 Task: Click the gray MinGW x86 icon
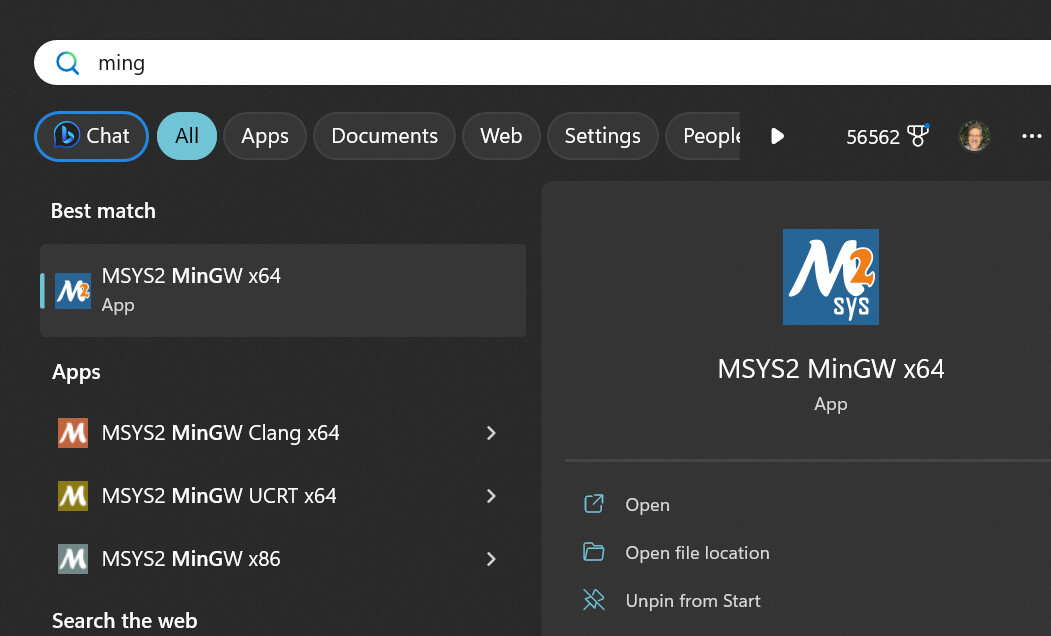click(72, 559)
